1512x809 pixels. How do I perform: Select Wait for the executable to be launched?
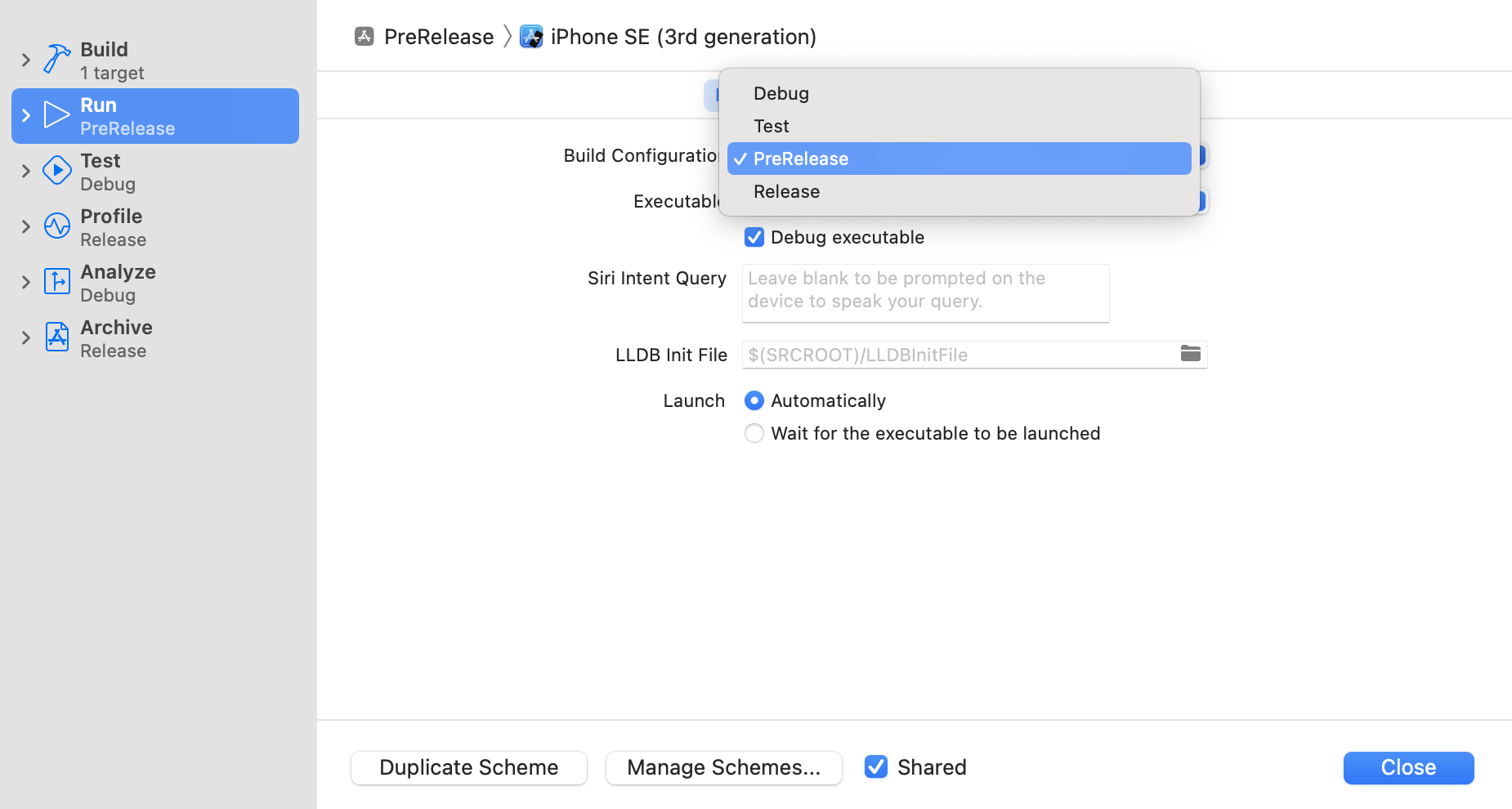[754, 433]
